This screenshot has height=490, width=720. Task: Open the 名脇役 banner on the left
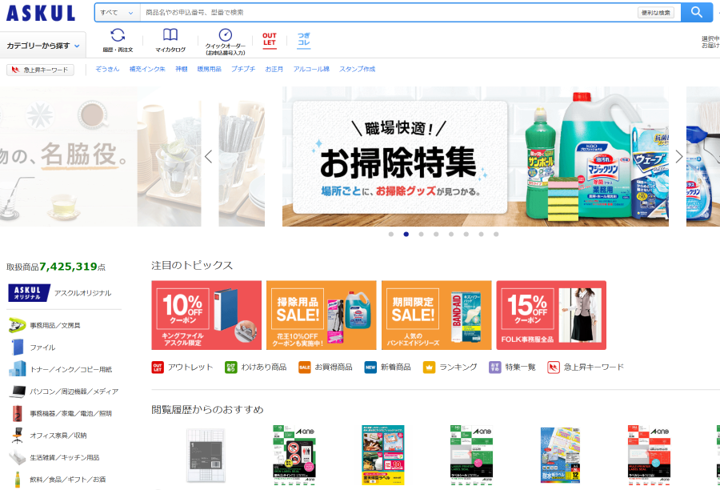click(x=100, y=157)
